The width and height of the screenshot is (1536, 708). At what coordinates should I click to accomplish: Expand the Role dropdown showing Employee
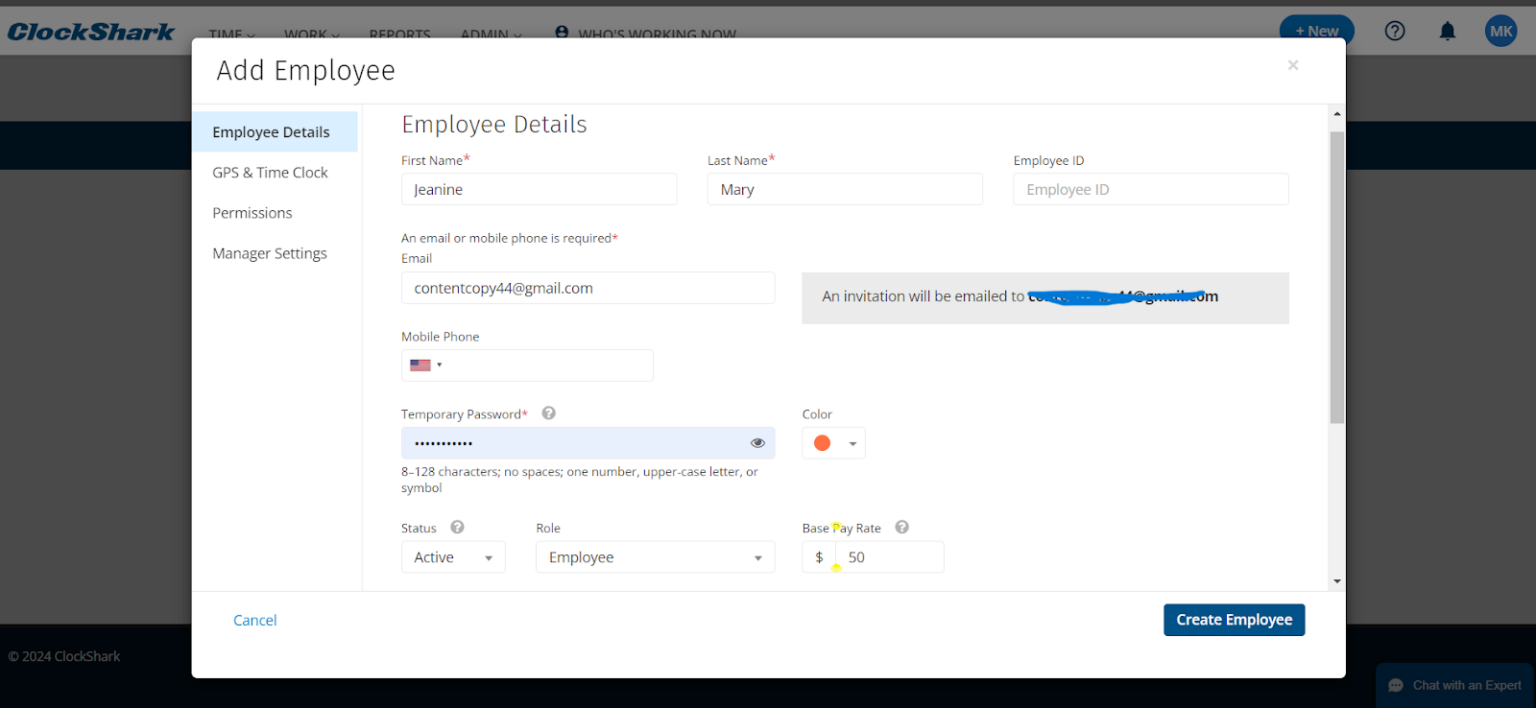coord(655,557)
